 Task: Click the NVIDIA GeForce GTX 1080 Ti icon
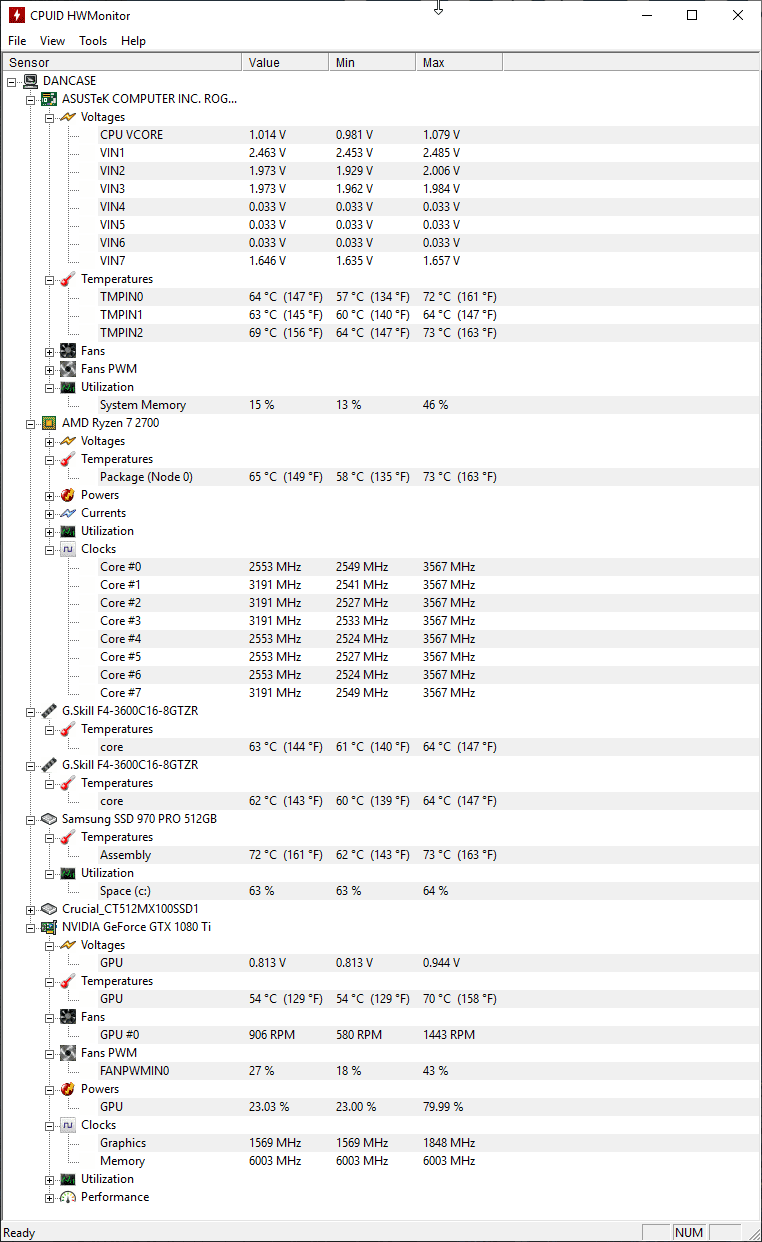(49, 927)
